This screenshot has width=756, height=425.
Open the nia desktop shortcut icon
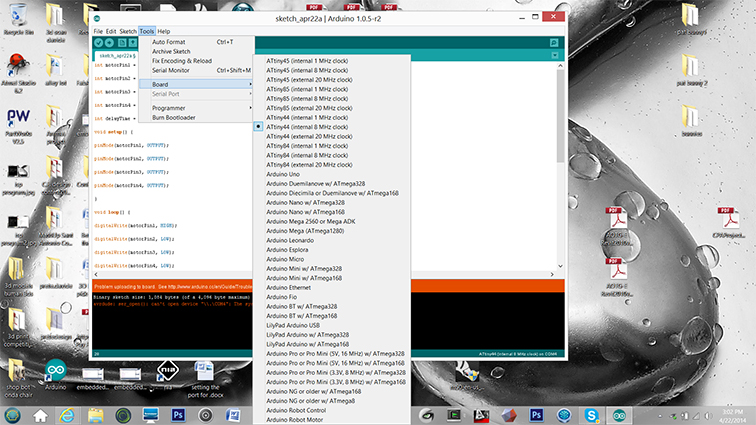click(167, 374)
